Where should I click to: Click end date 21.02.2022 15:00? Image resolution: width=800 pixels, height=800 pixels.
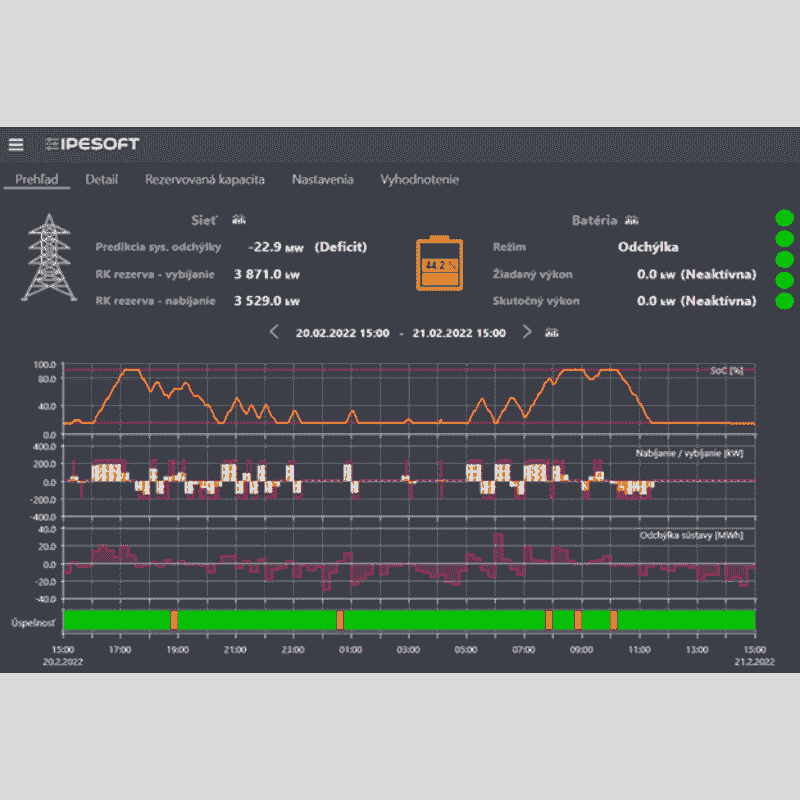pyautogui.click(x=459, y=333)
